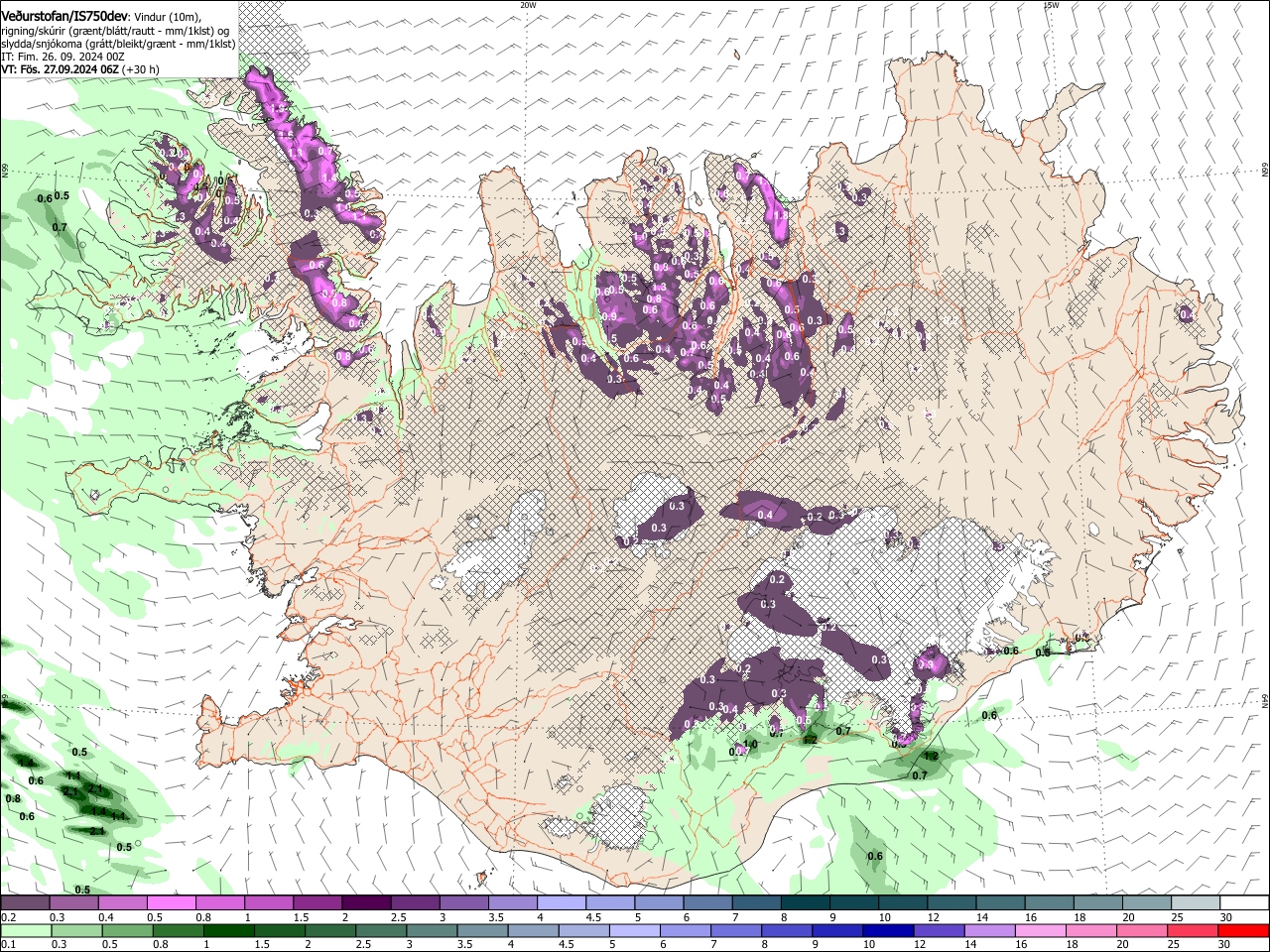The height and width of the screenshot is (952, 1270).
Task: Select the 3–3.5 swatch in upper snow legend
Action: 463,903
